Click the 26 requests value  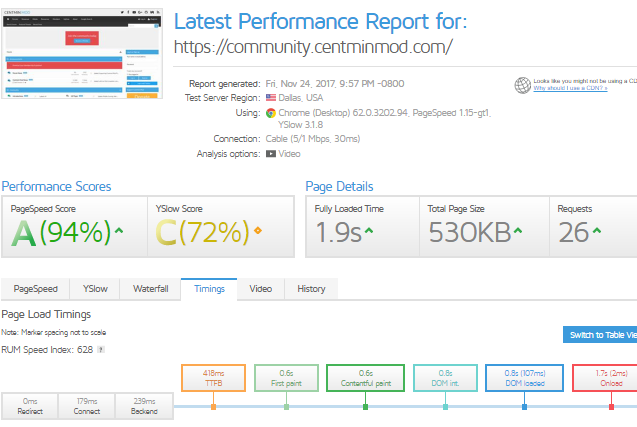pyautogui.click(x=574, y=232)
